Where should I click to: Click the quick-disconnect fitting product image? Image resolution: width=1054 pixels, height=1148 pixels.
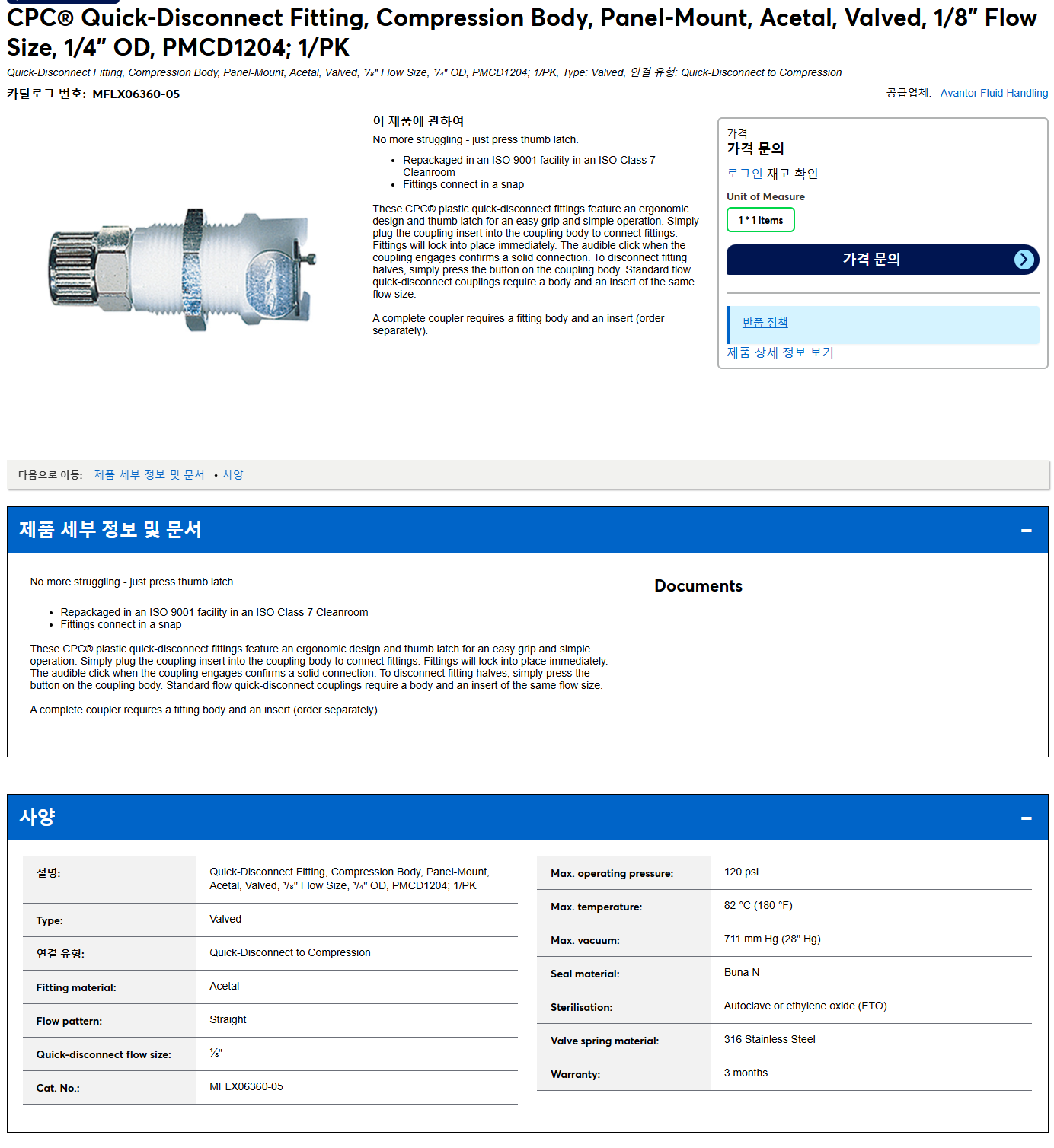pos(183,269)
